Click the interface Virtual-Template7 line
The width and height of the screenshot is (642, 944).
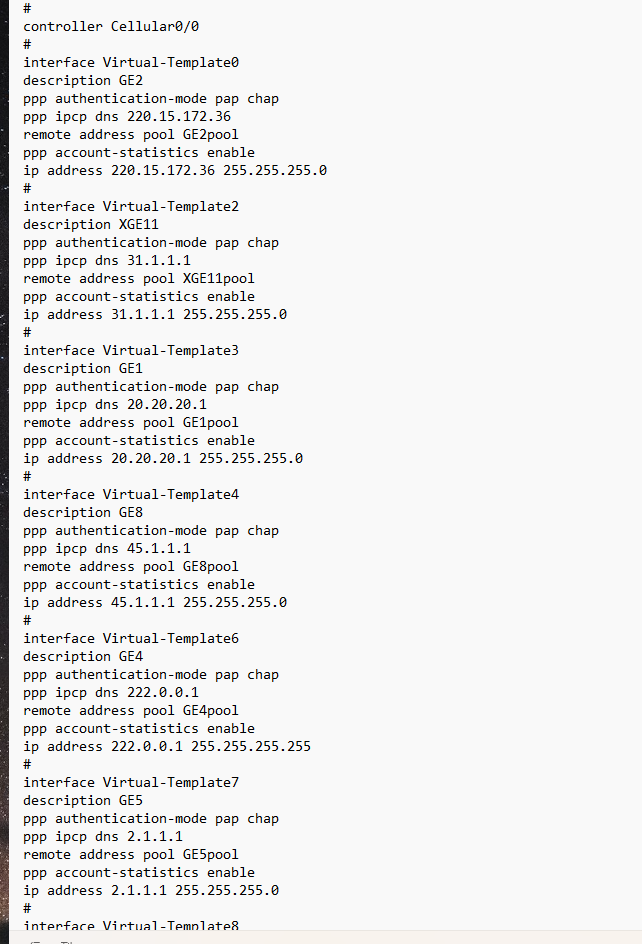131,782
